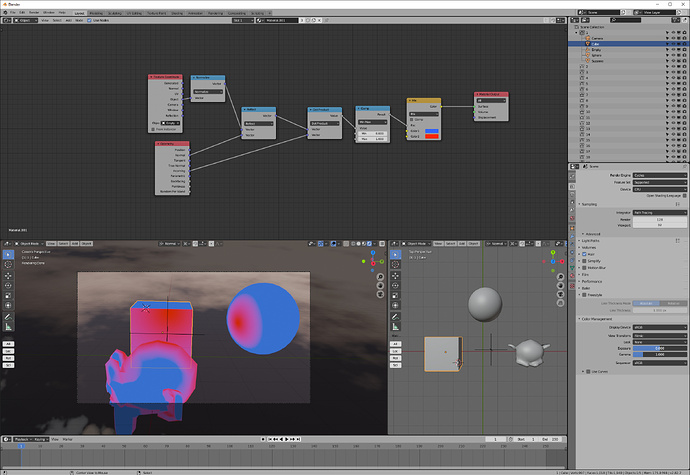Open the Render Engine dropdown
690x475 pixels.
pos(659,175)
